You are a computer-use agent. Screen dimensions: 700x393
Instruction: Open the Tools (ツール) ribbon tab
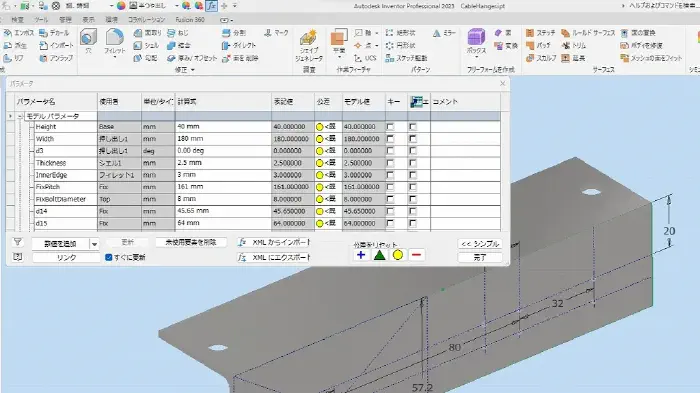pos(41,20)
